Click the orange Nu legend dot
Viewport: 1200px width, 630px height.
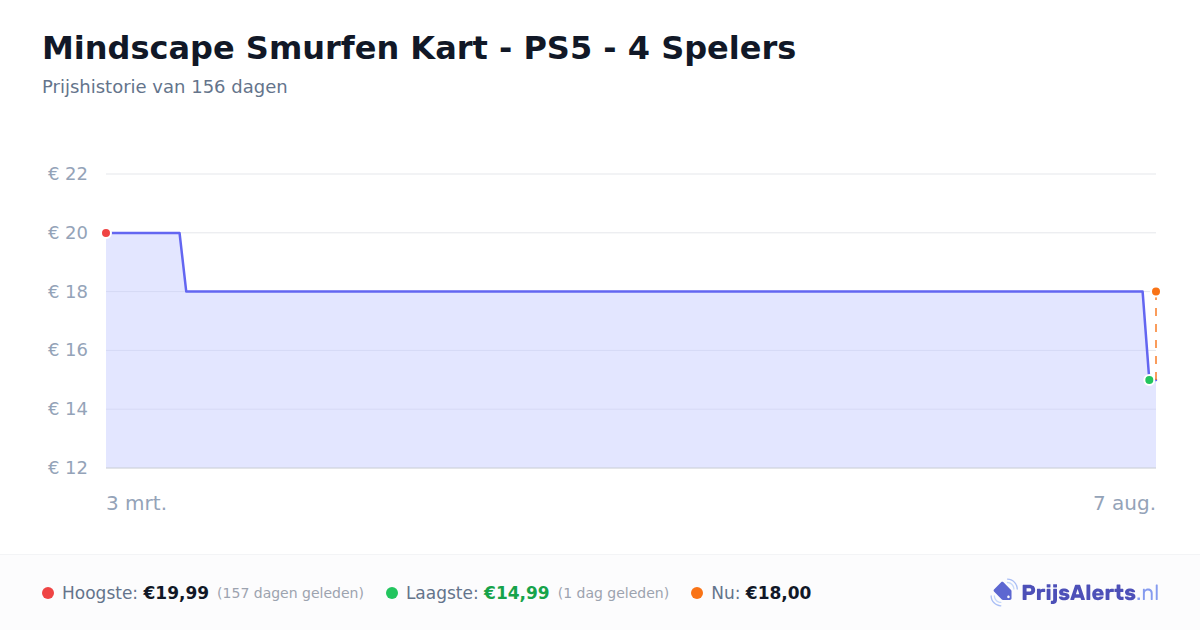click(697, 593)
